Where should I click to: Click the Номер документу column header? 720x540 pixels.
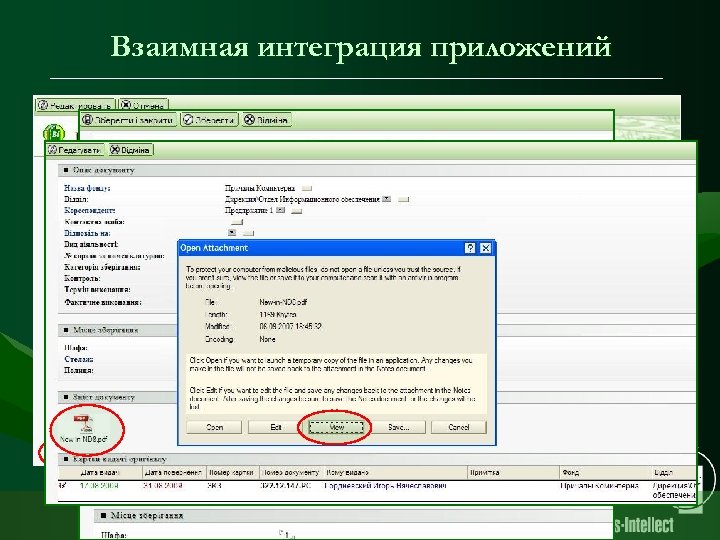tap(290, 472)
